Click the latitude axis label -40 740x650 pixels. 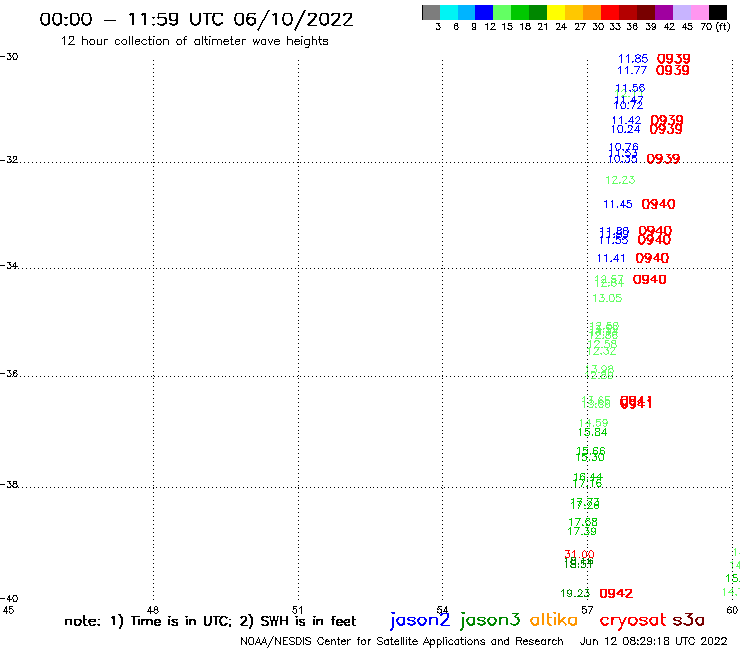click(x=9, y=599)
